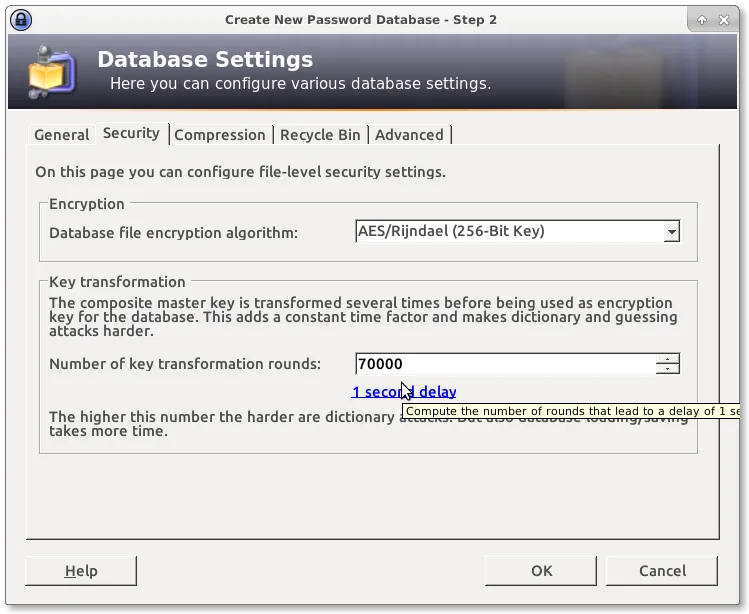This screenshot has height=614, width=749.
Task: Select the Security tab
Action: point(131,133)
